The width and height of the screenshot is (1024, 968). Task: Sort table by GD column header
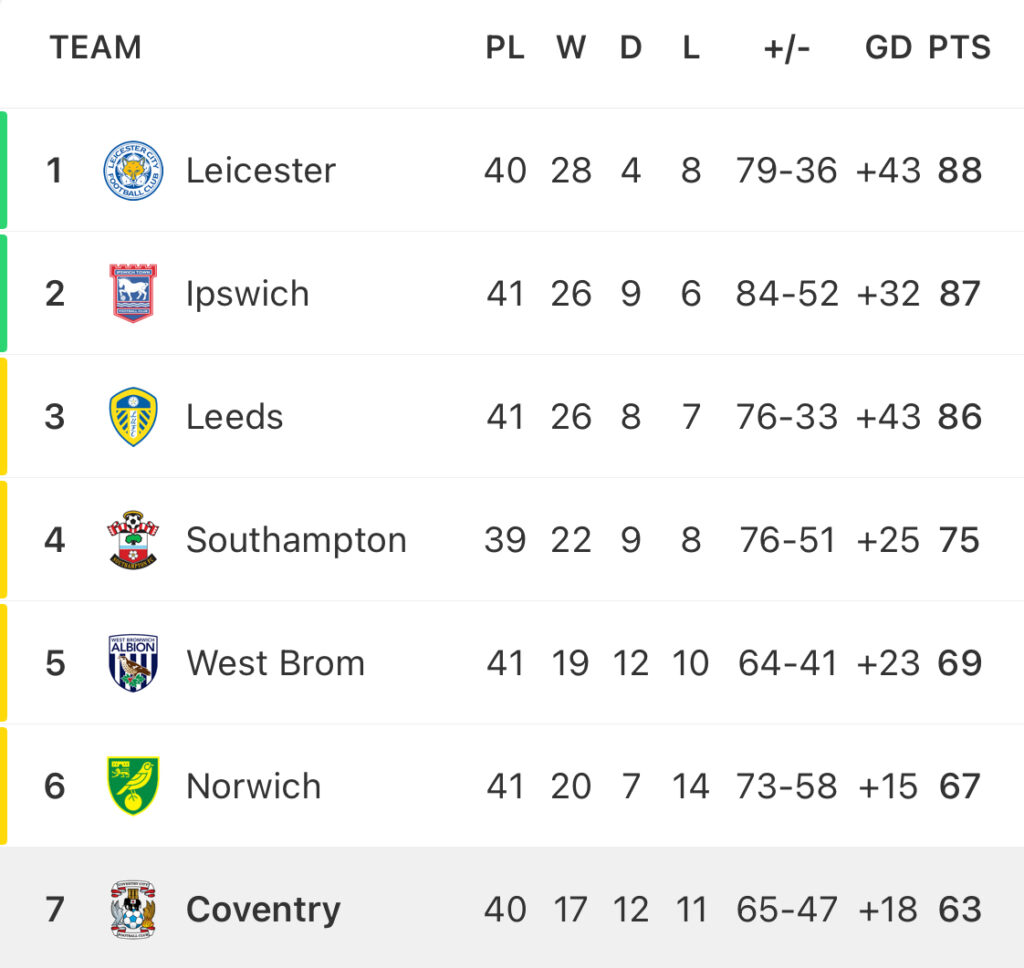coord(888,48)
